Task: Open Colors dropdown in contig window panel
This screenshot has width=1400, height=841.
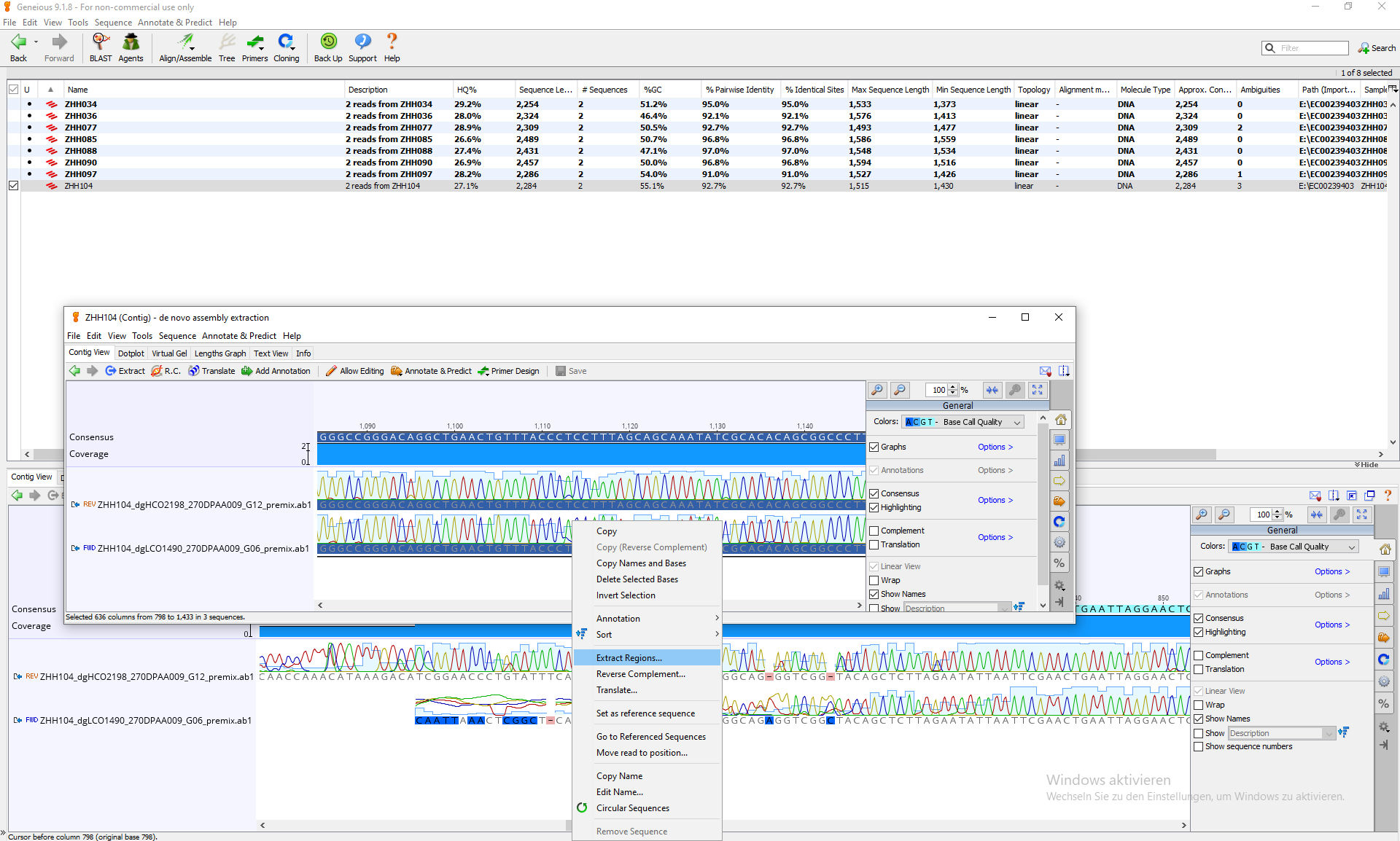Action: point(962,422)
